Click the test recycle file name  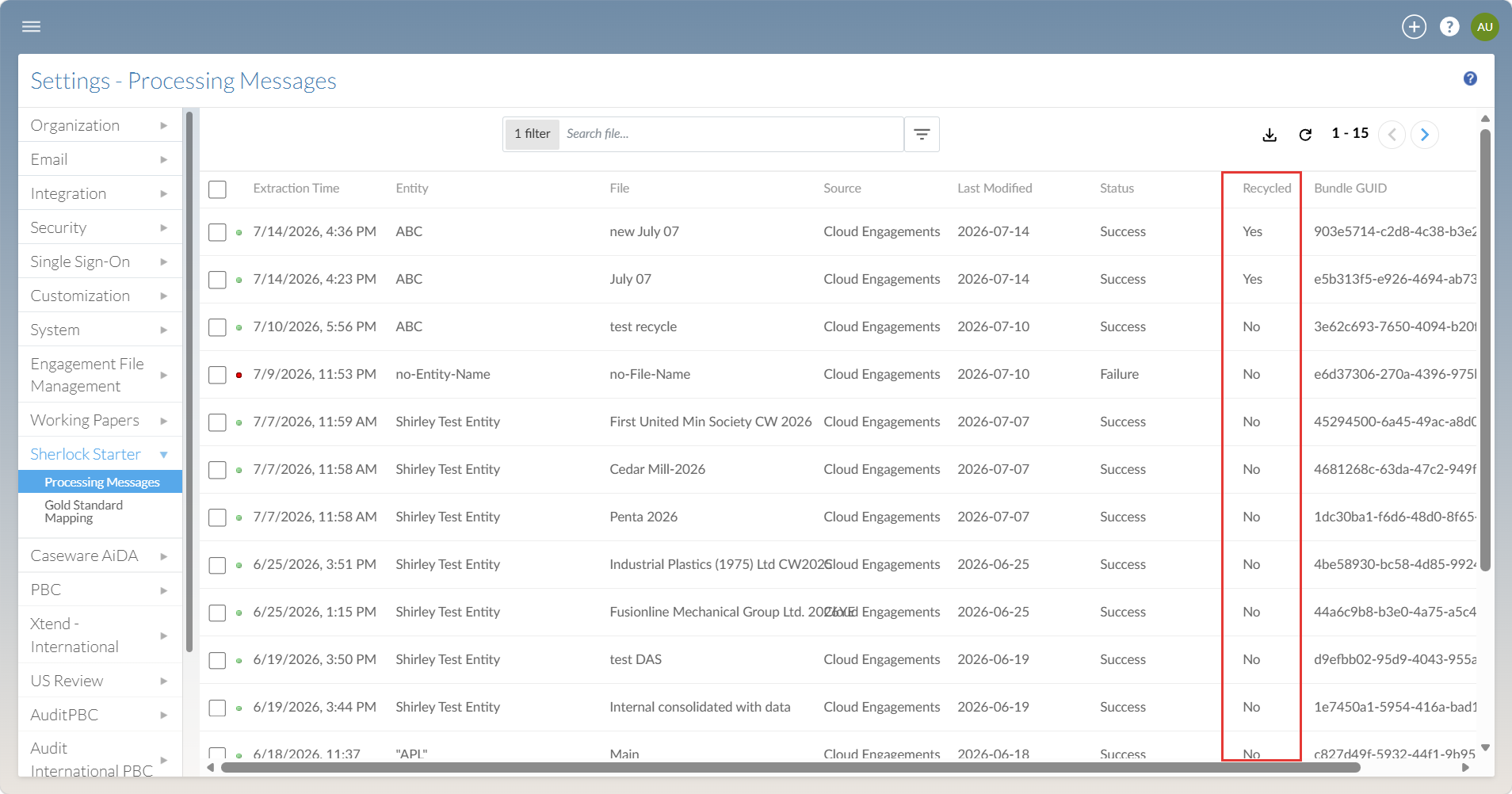[643, 326]
